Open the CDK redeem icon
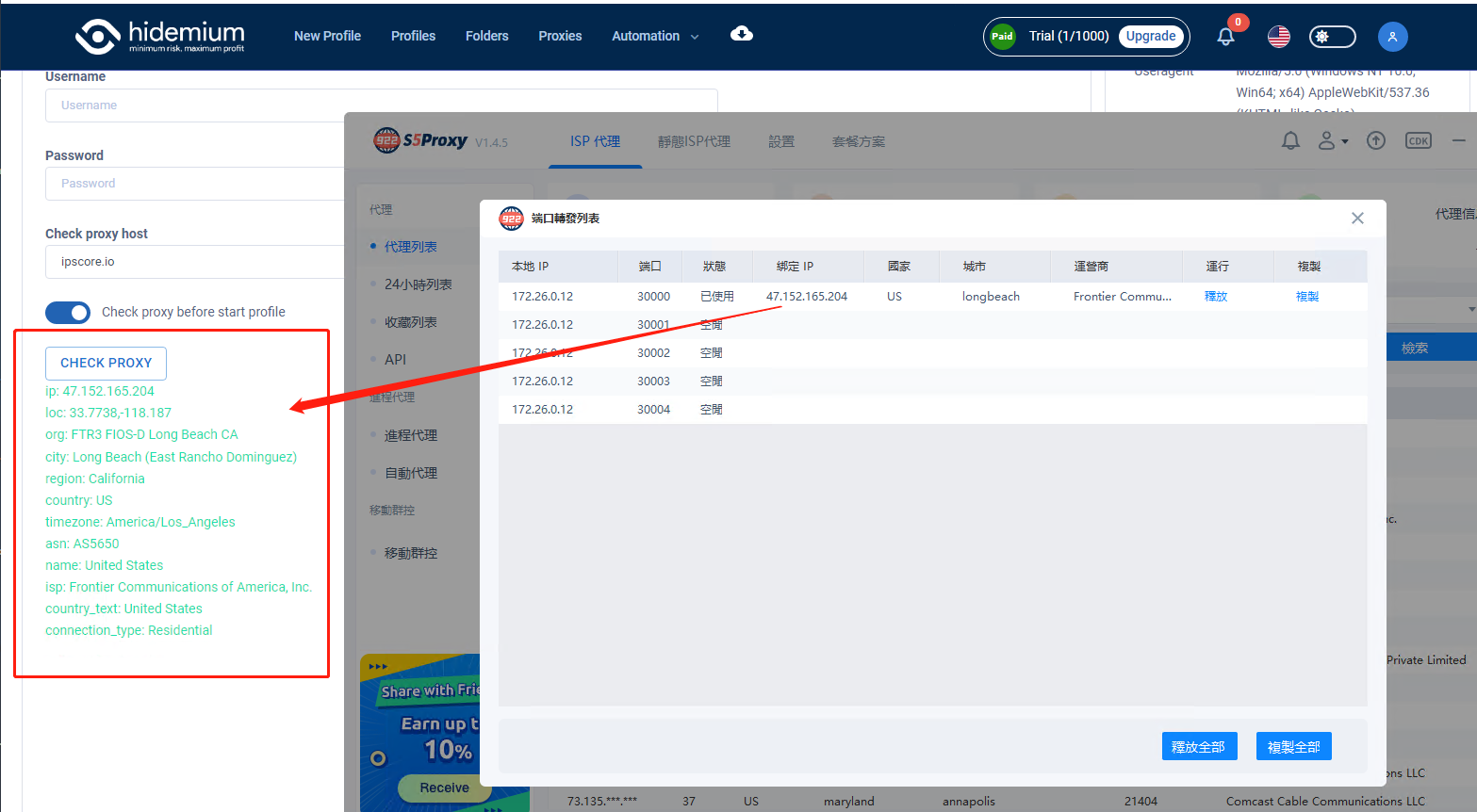This screenshot has width=1477, height=812. 1418,141
